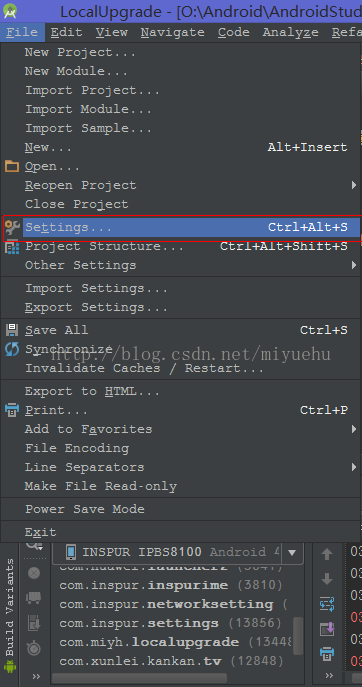This screenshot has height=687, width=362.
Task: Open the Build Variants side panel
Action: click(10, 608)
